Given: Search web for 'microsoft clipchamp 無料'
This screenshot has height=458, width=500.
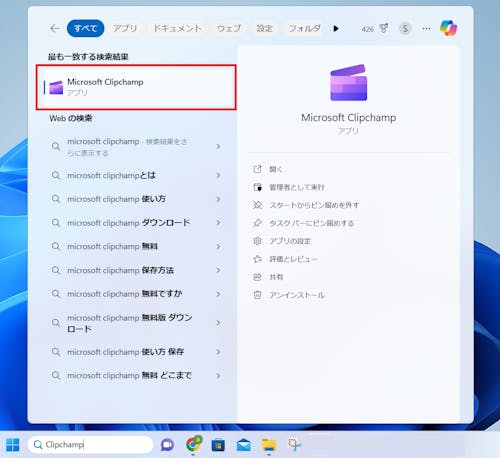Looking at the screenshot, I should [112, 246].
